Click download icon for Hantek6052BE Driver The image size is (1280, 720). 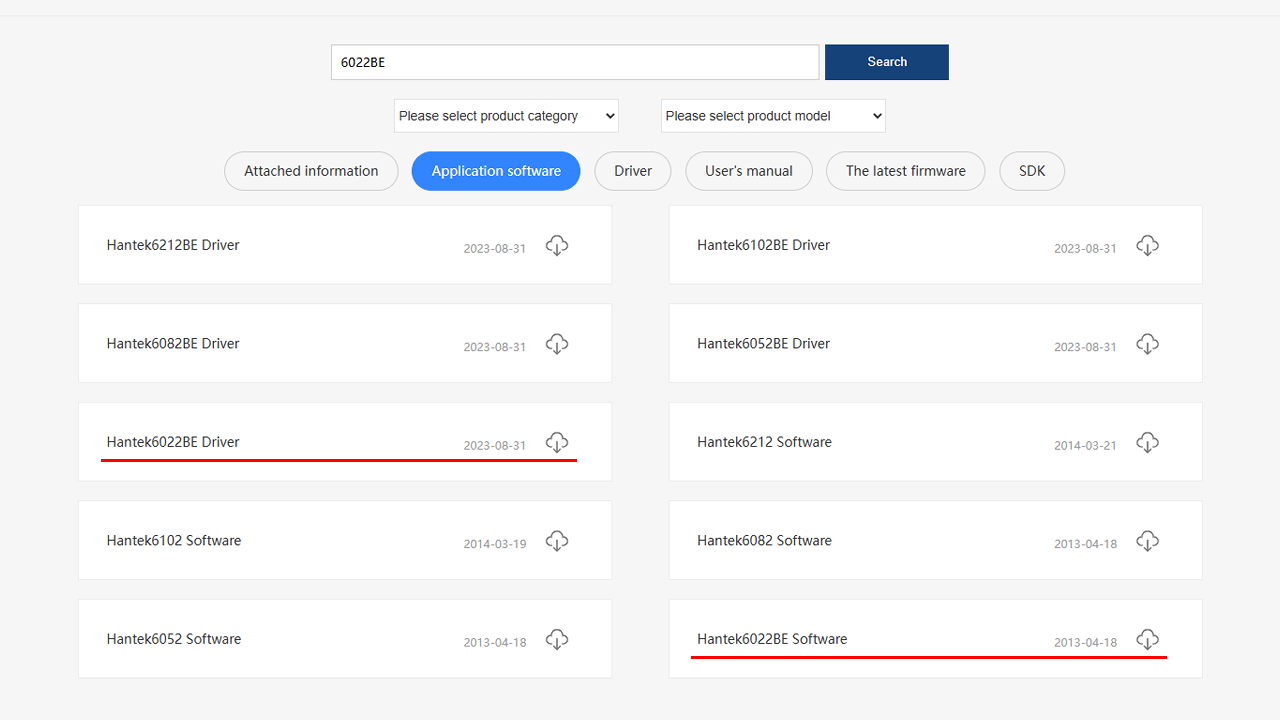(x=1148, y=344)
